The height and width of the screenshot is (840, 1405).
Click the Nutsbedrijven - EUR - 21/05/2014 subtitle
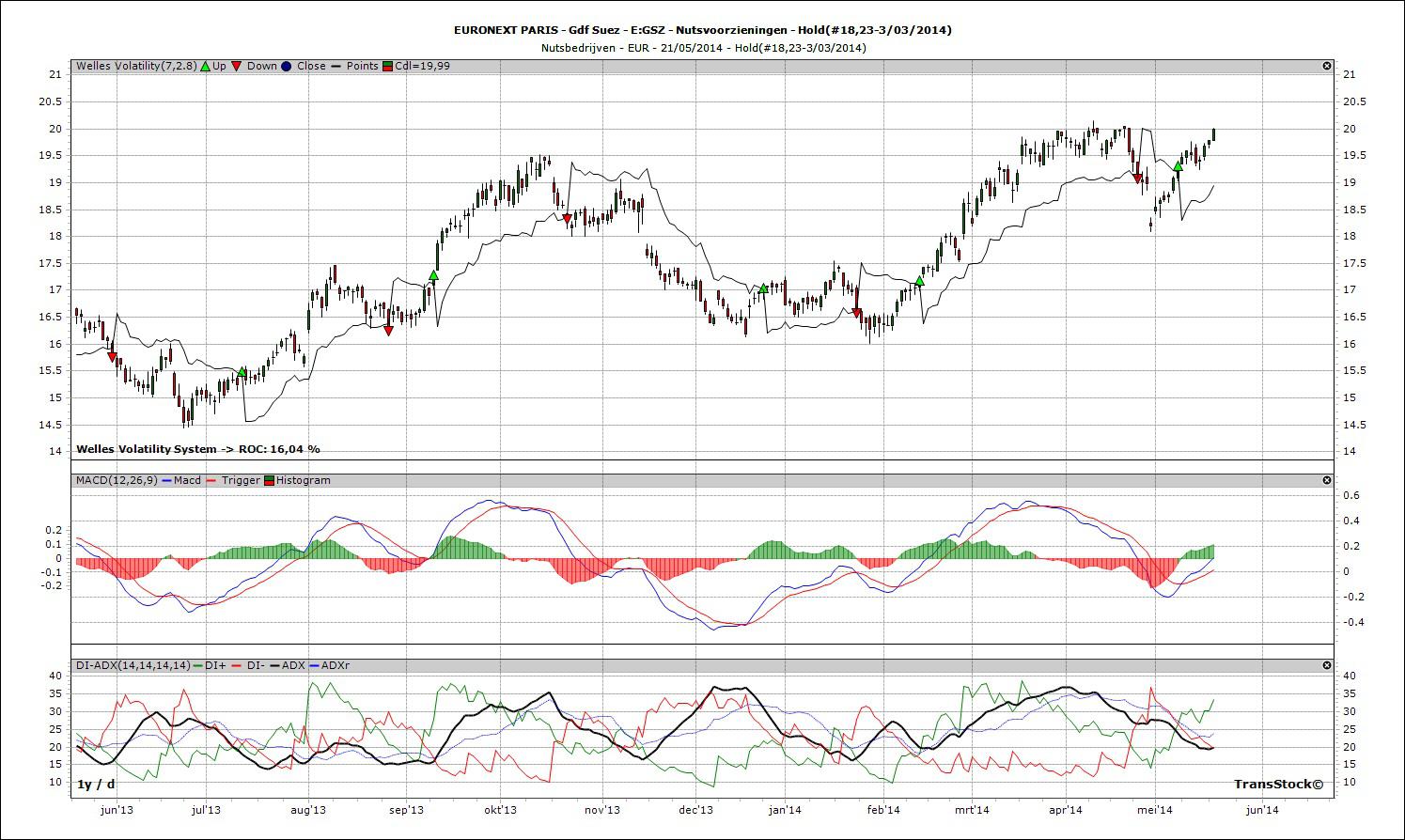click(x=703, y=47)
